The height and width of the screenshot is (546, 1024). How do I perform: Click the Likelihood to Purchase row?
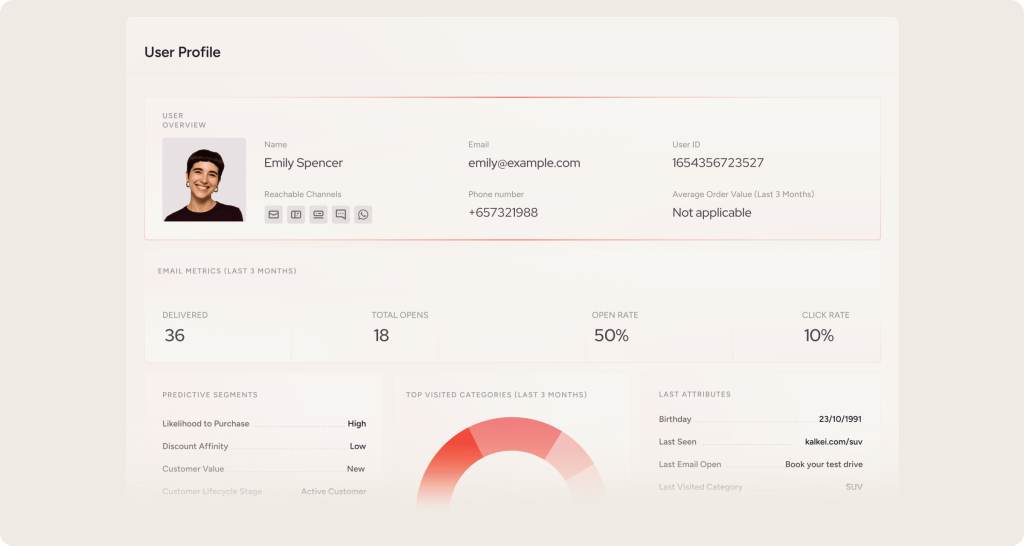pos(264,424)
